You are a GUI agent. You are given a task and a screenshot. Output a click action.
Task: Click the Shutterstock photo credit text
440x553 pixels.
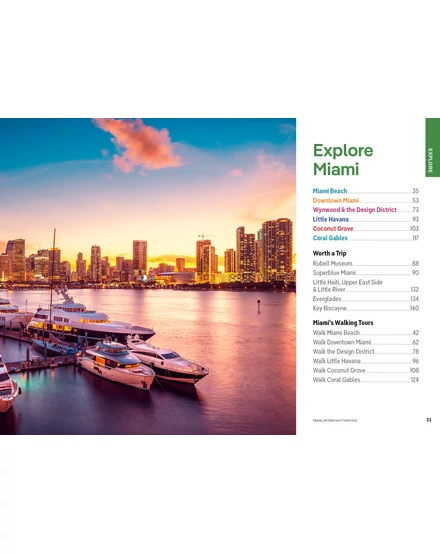coord(335,420)
